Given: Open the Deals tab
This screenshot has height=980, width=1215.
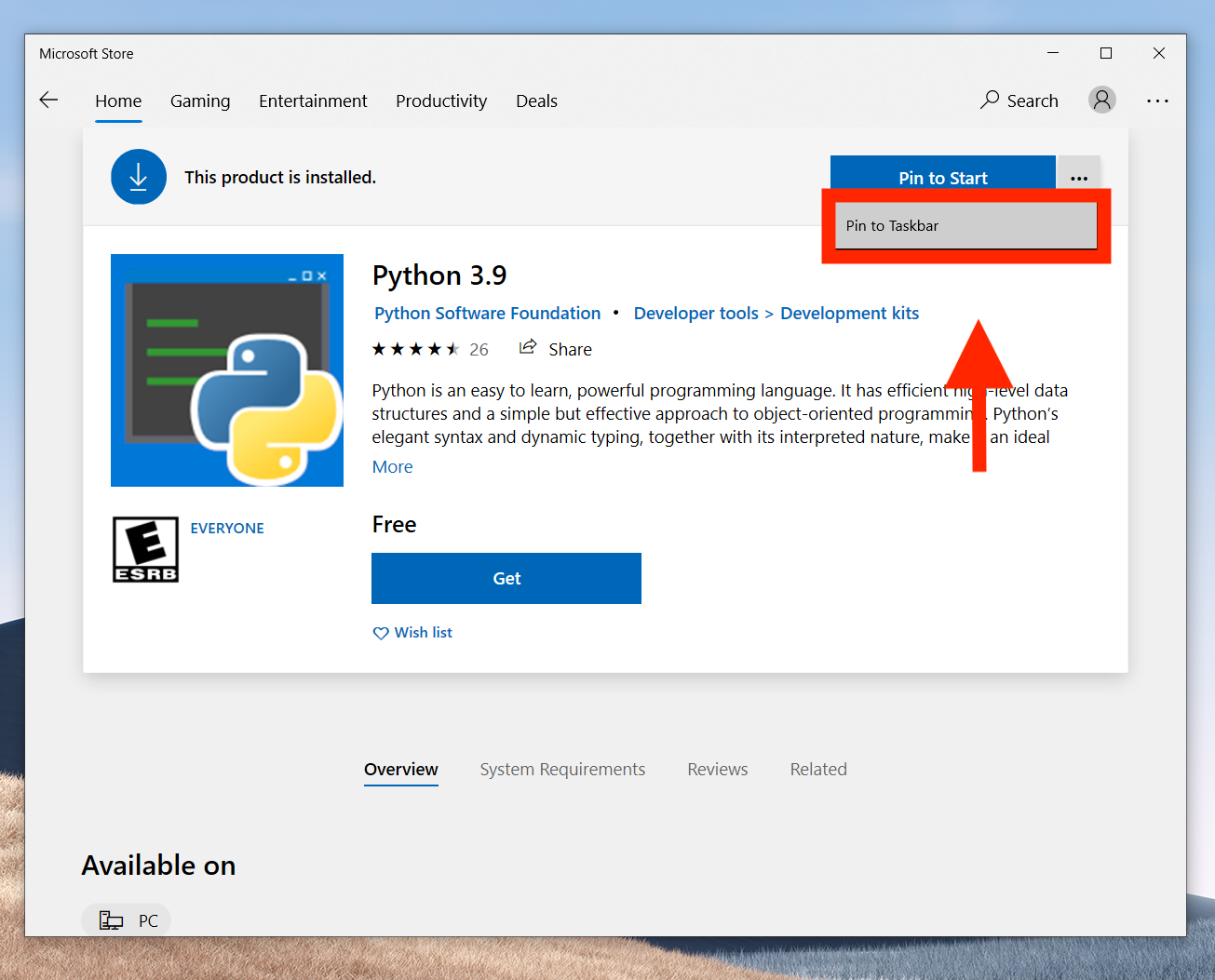Looking at the screenshot, I should coord(536,101).
